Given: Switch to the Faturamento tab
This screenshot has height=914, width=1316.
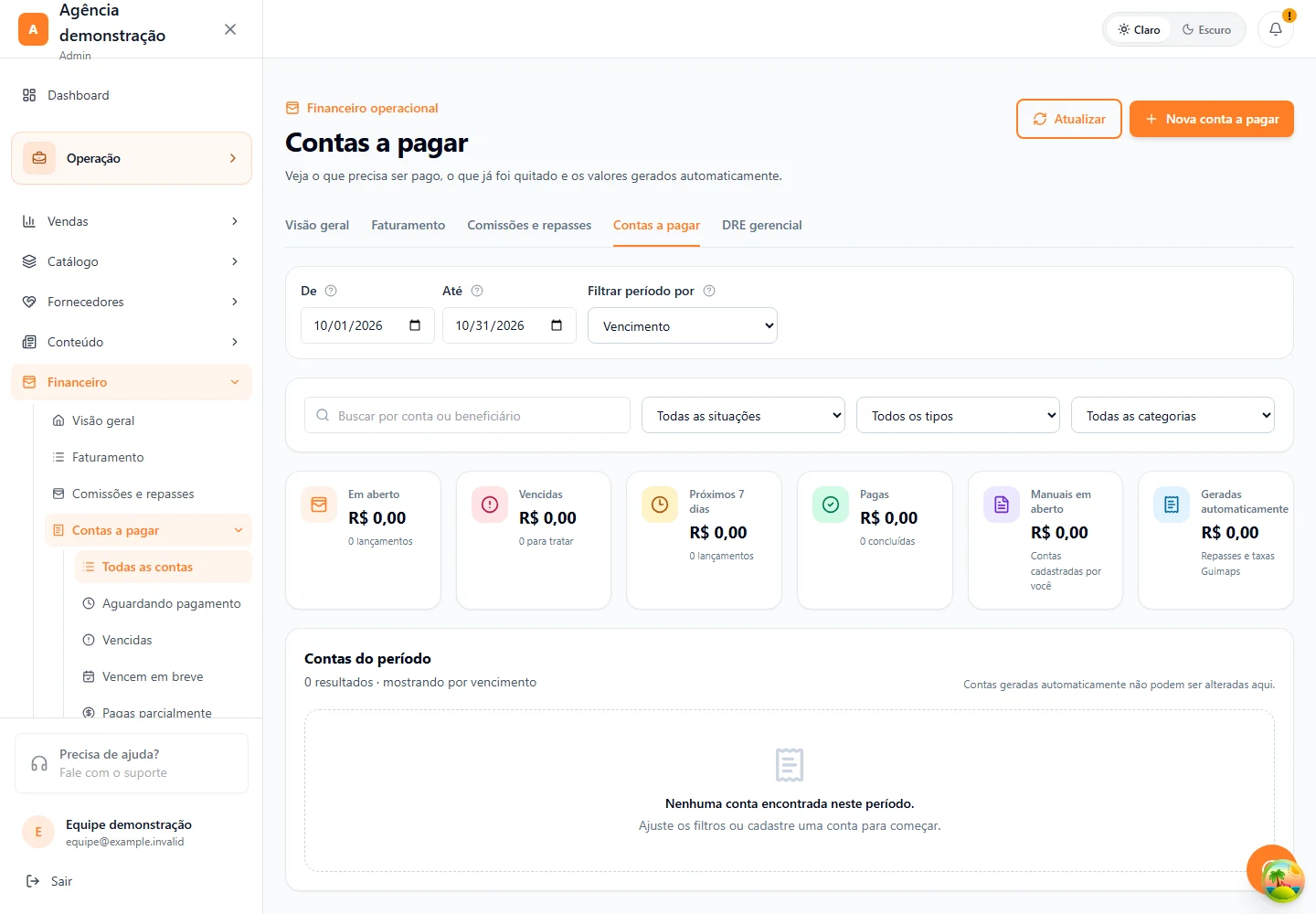Looking at the screenshot, I should click(x=409, y=225).
